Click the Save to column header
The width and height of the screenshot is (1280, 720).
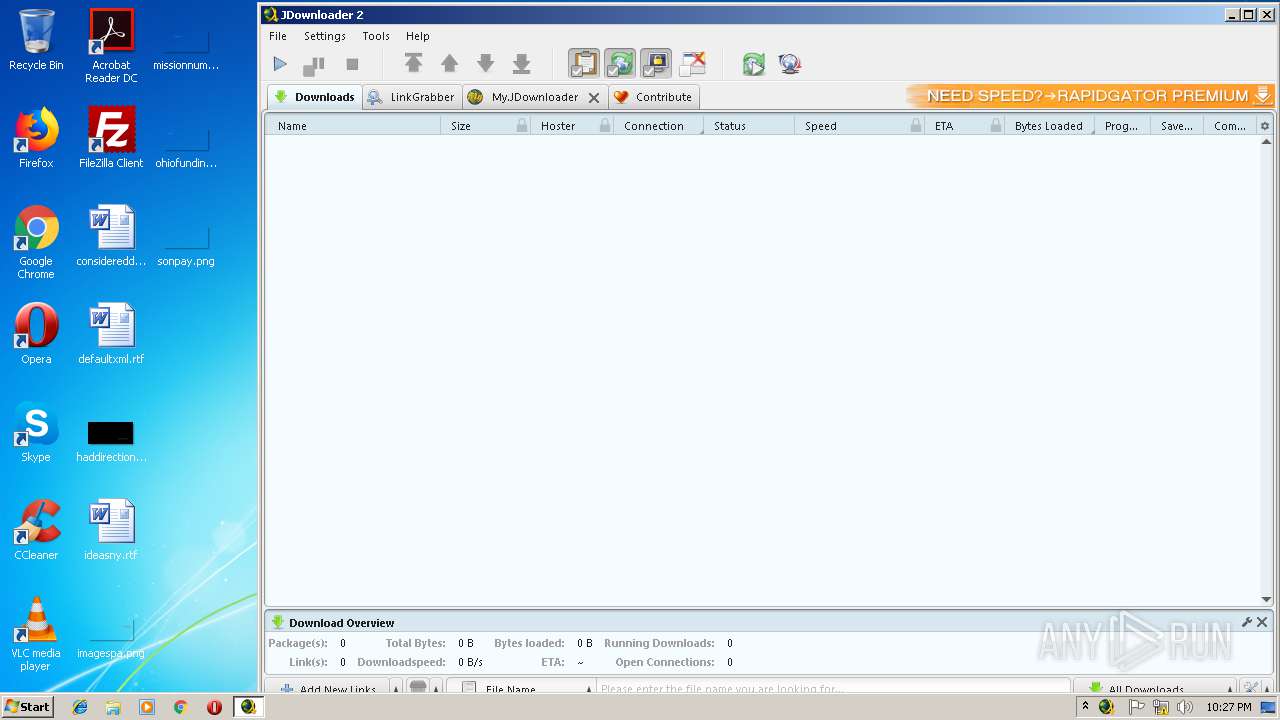(x=1176, y=126)
